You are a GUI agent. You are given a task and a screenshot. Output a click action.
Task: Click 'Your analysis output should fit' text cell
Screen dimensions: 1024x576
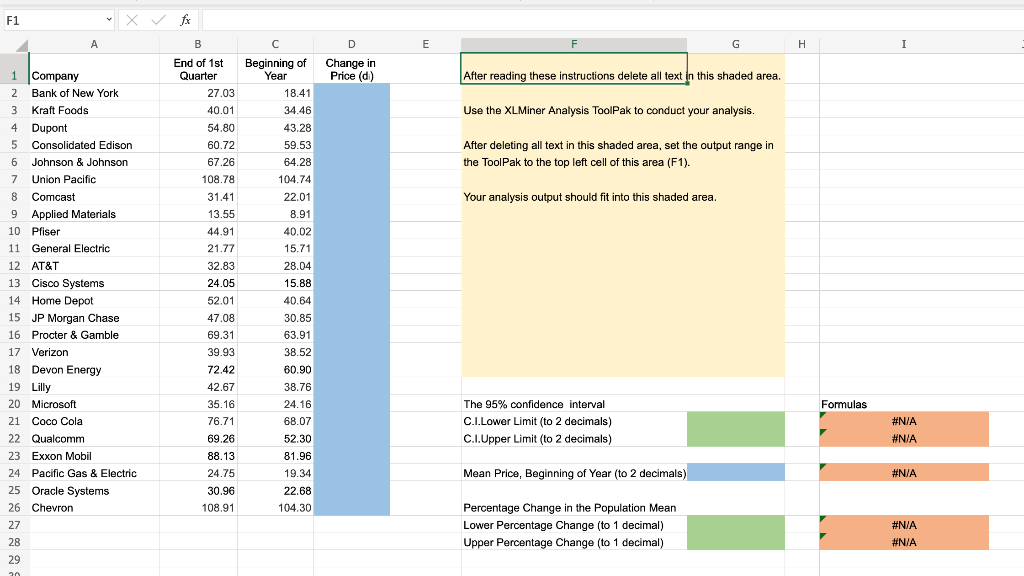click(574, 197)
